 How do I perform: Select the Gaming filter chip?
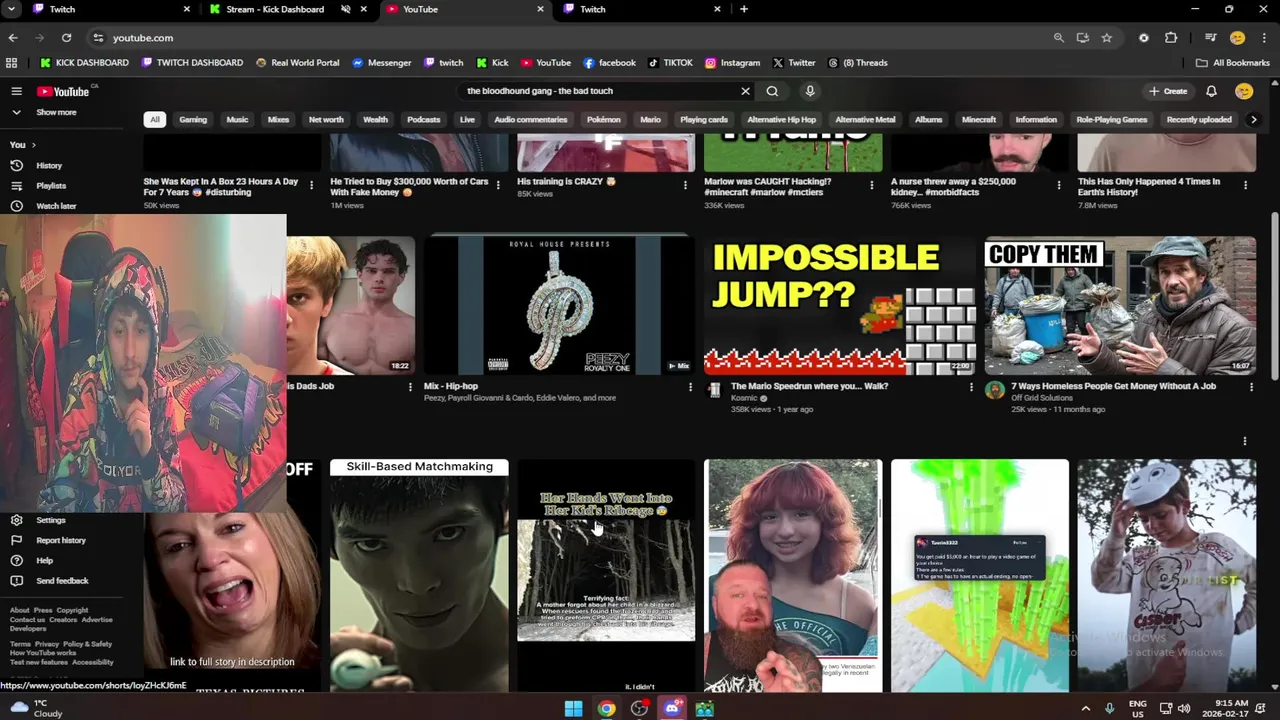(x=193, y=120)
